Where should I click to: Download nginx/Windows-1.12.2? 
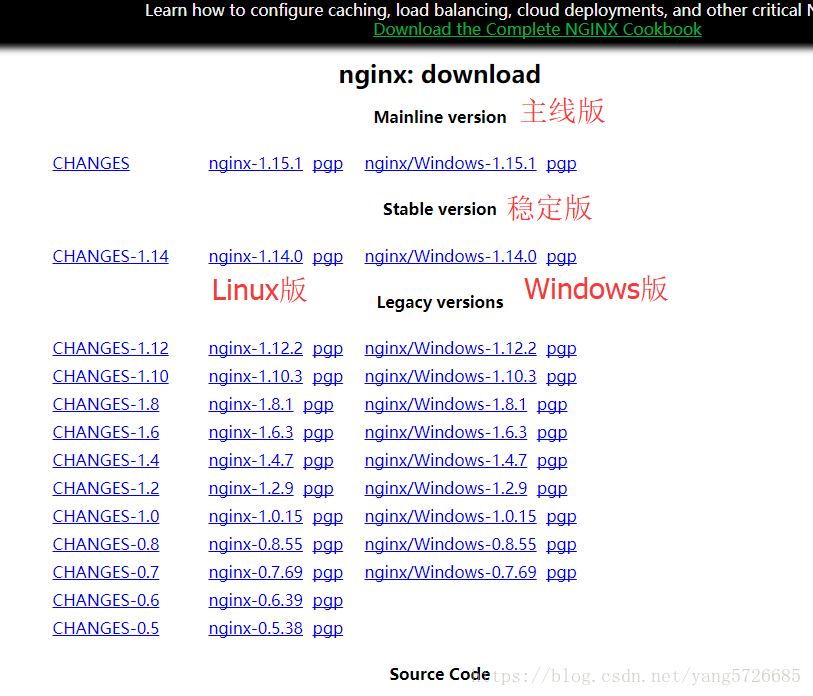coord(451,349)
